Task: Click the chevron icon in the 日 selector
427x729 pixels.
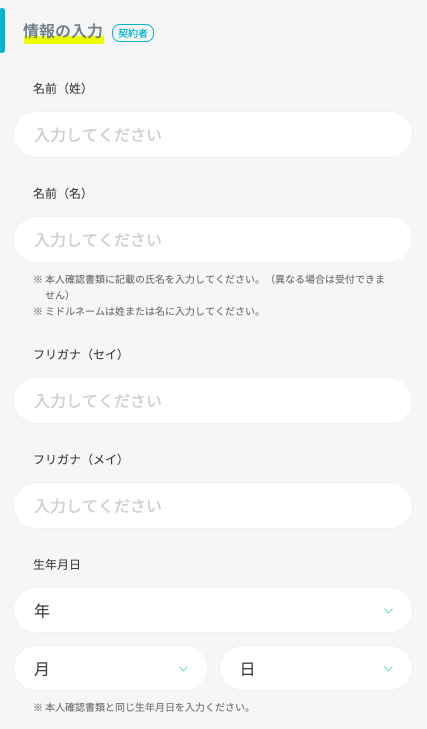Action: [388, 669]
